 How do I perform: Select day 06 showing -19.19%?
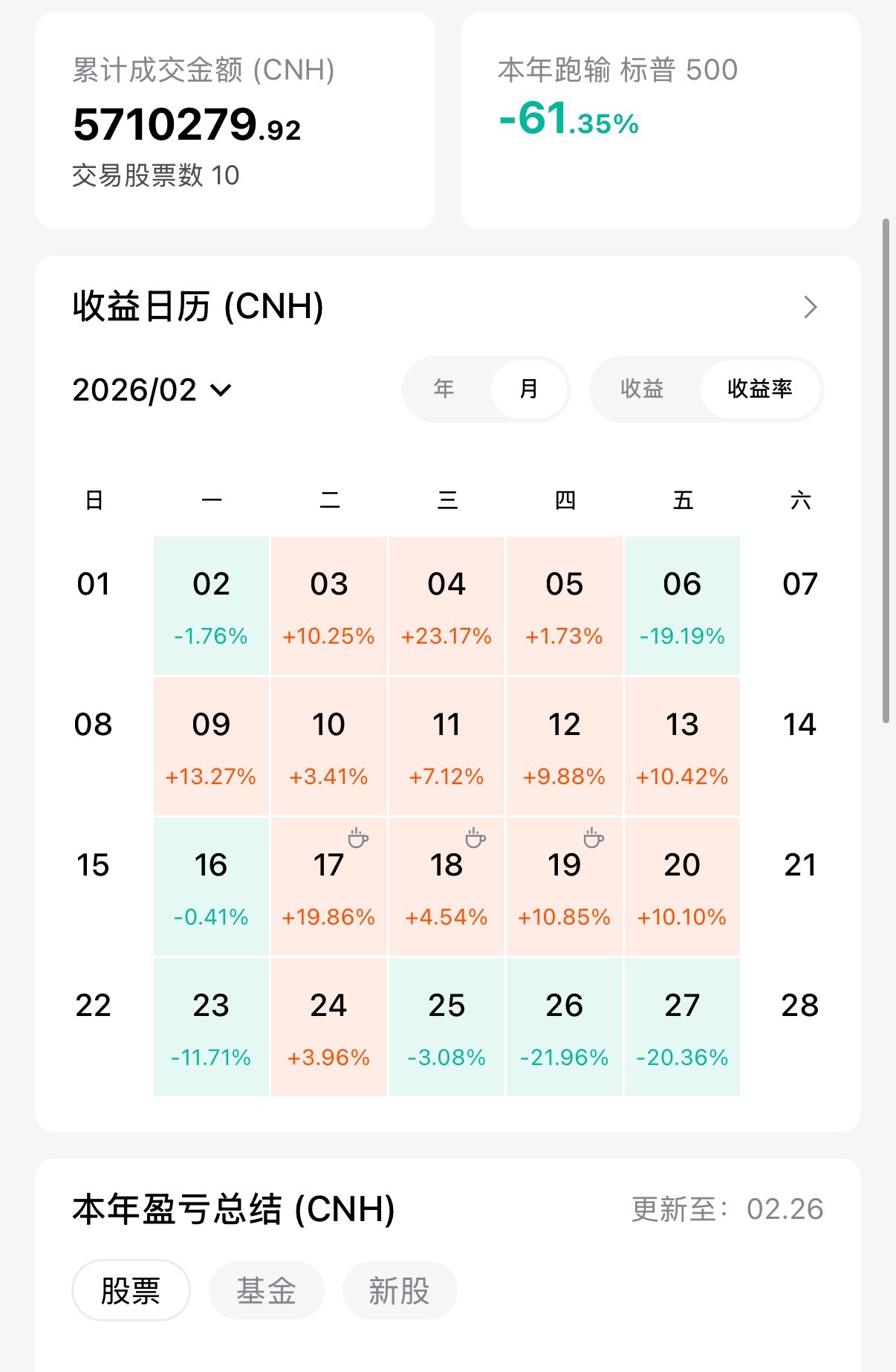[x=682, y=606]
